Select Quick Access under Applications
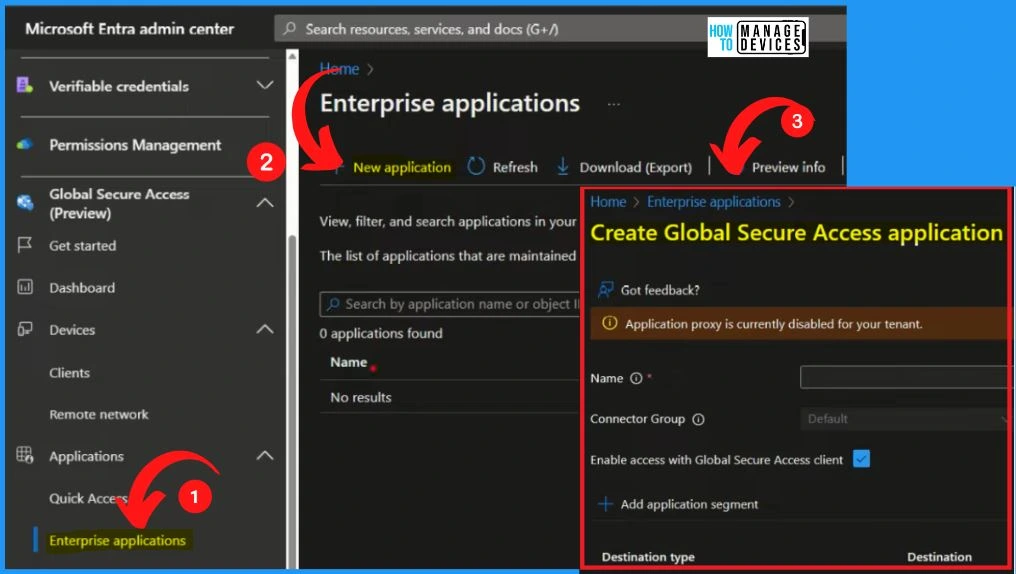This screenshot has height=574, width=1016. (88, 498)
